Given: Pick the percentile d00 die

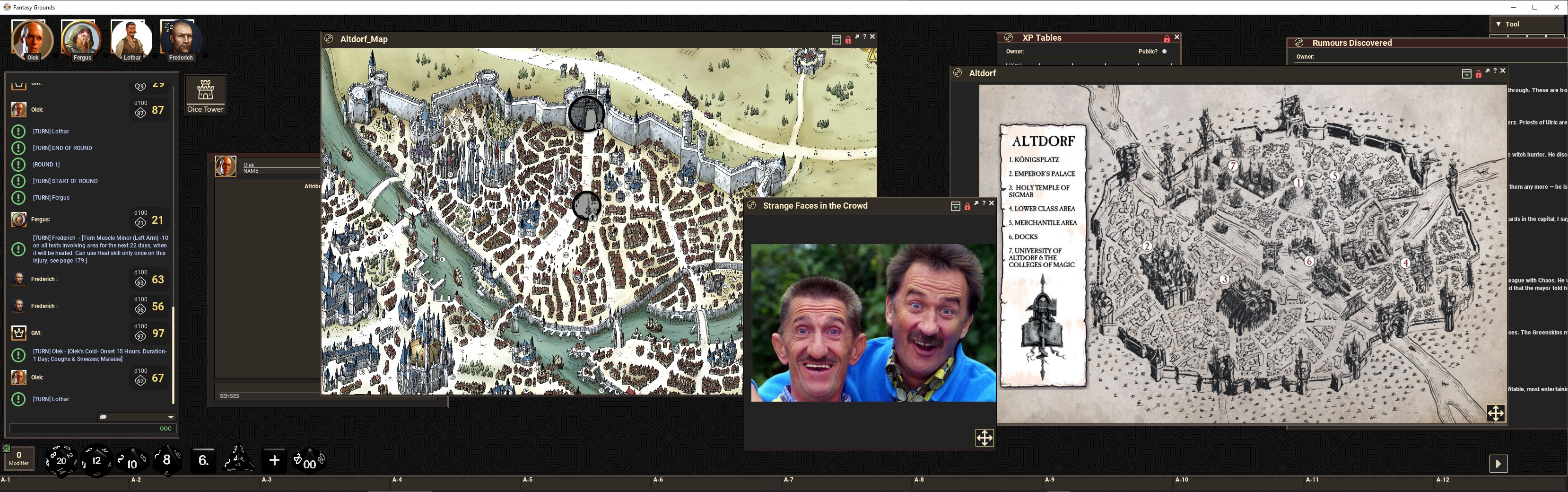Looking at the screenshot, I should [309, 462].
